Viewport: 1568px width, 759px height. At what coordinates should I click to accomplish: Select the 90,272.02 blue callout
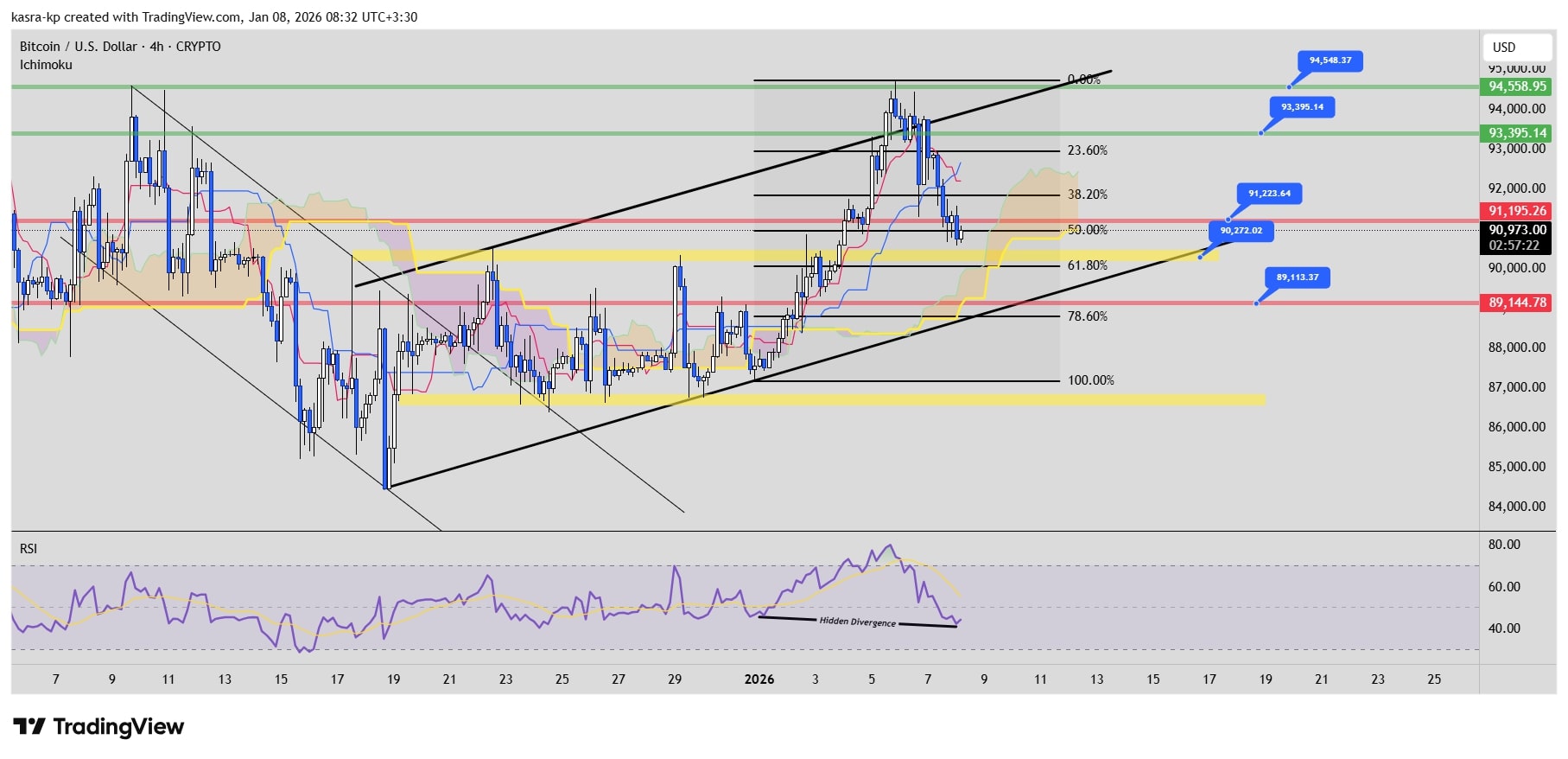pyautogui.click(x=1241, y=231)
